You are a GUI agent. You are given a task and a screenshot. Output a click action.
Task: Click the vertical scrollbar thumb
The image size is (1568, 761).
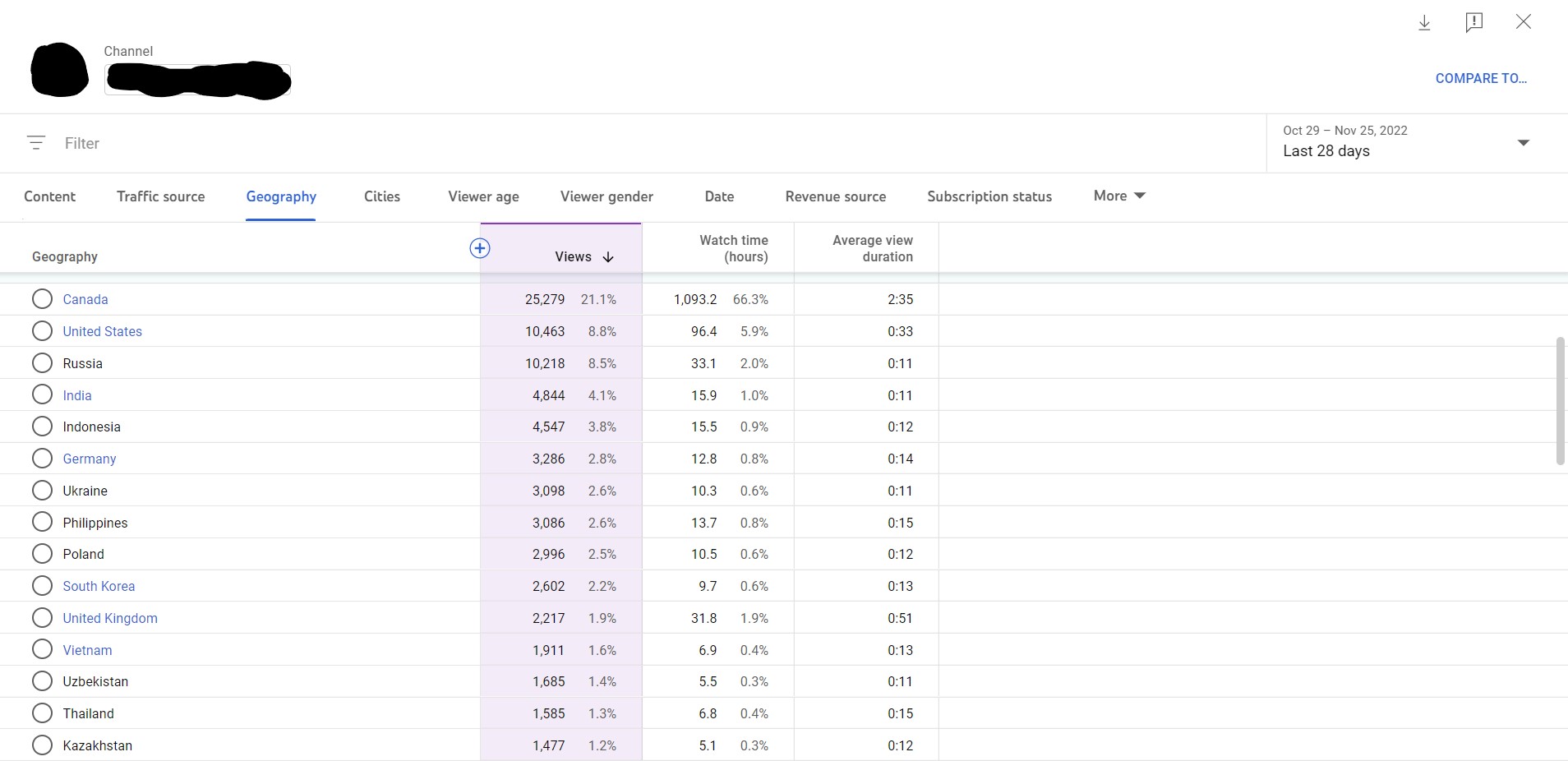click(1560, 401)
